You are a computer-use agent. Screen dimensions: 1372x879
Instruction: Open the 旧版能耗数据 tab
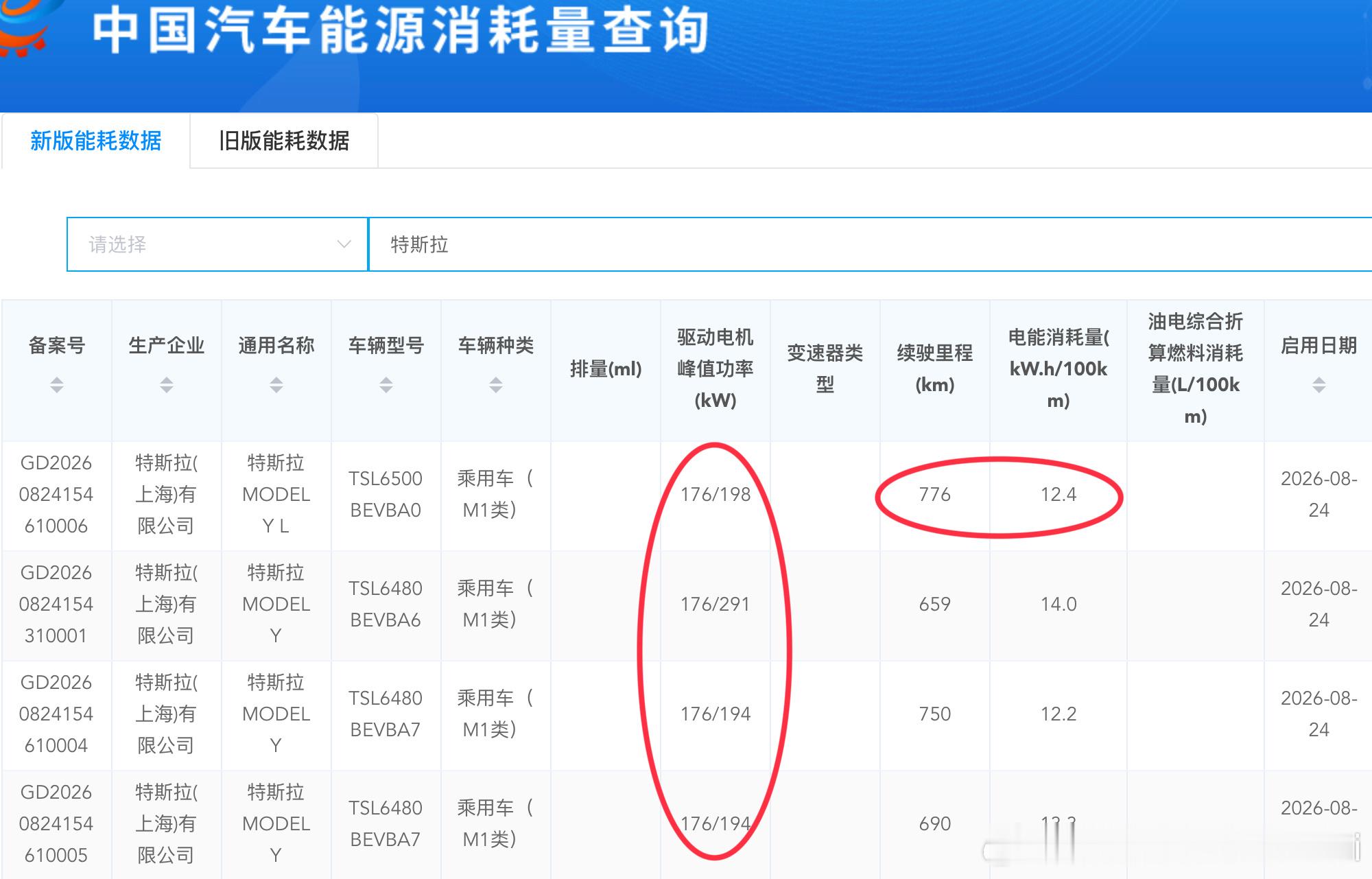pyautogui.click(x=284, y=141)
